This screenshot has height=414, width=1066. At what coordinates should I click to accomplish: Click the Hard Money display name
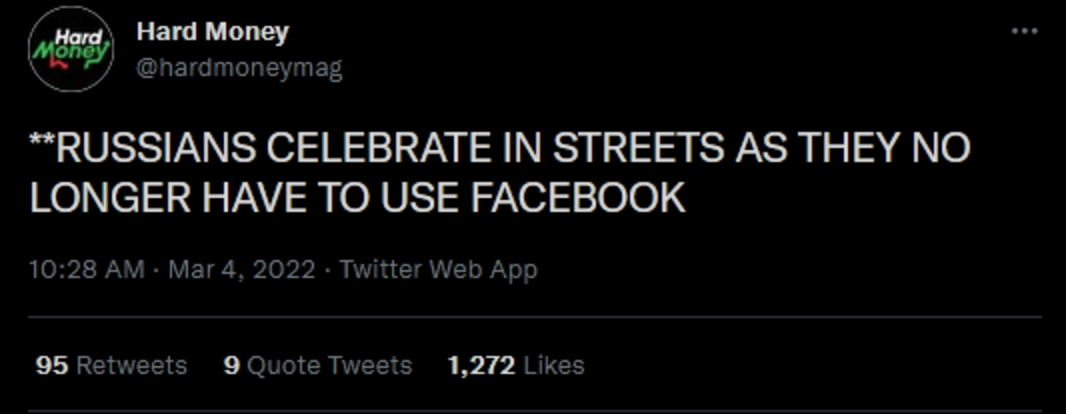(212, 32)
